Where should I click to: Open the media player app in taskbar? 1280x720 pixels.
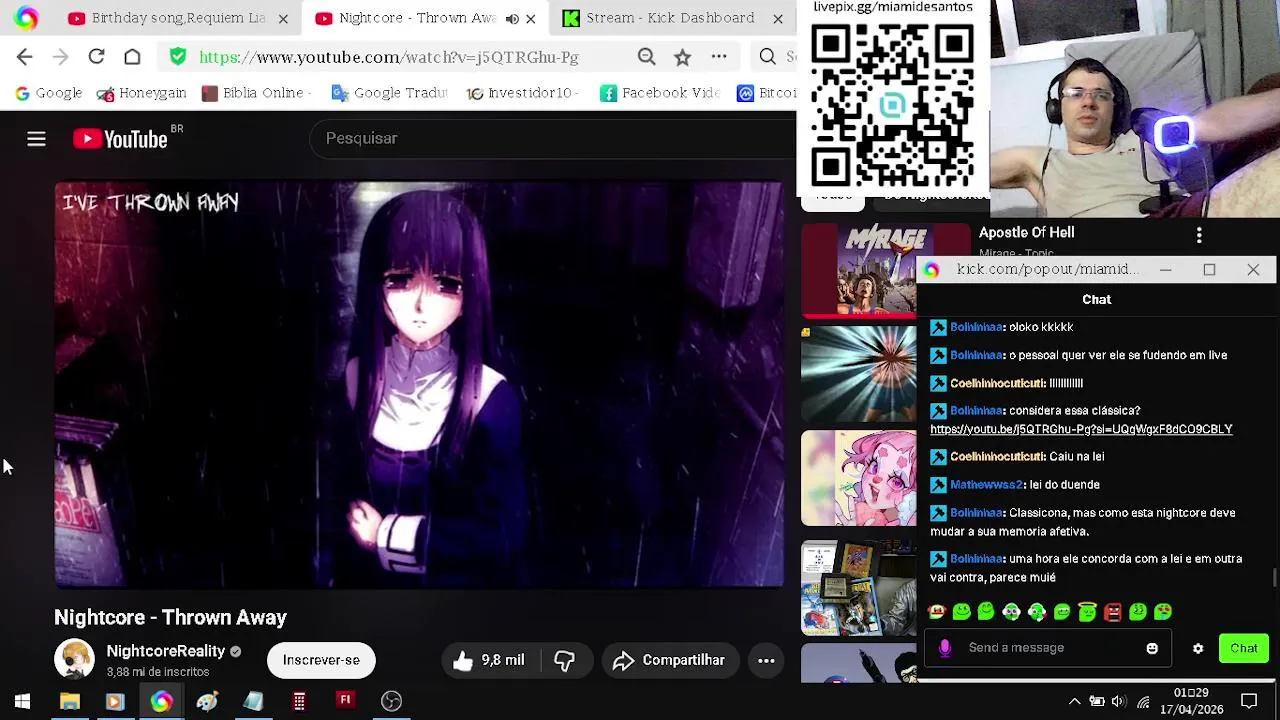114,701
